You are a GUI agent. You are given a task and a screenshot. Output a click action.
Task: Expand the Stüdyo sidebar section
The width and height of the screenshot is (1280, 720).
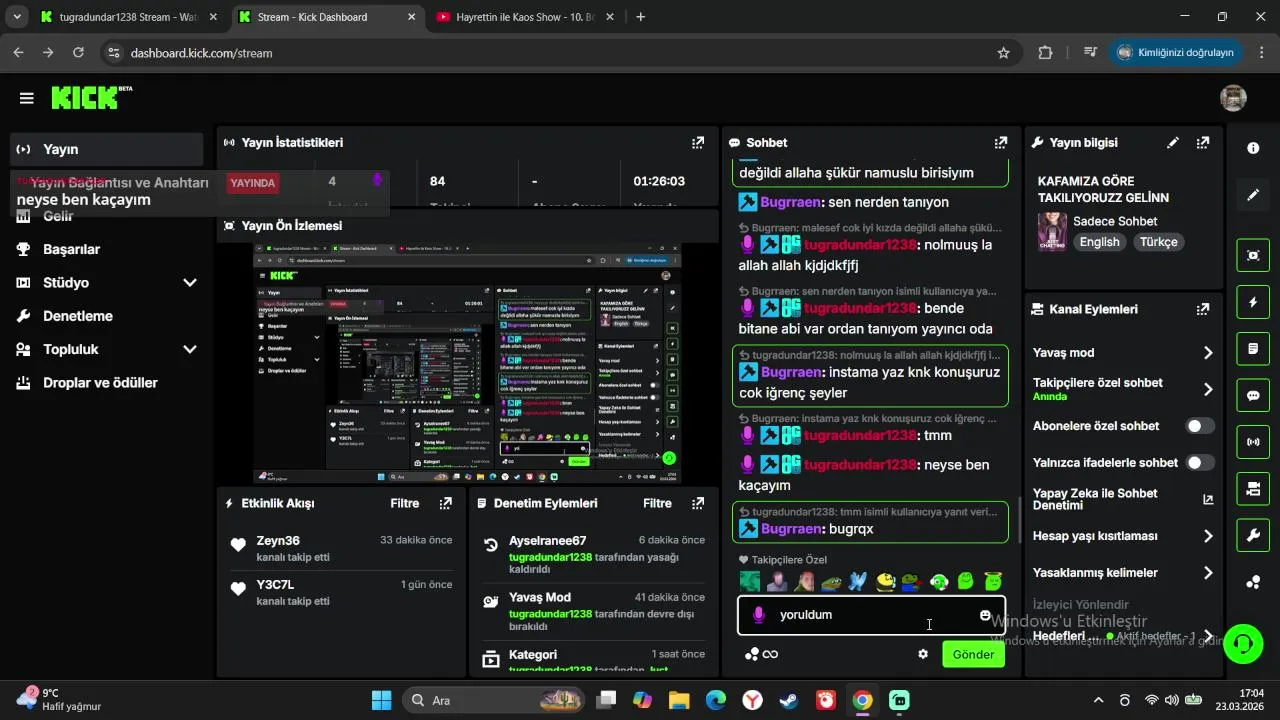190,283
